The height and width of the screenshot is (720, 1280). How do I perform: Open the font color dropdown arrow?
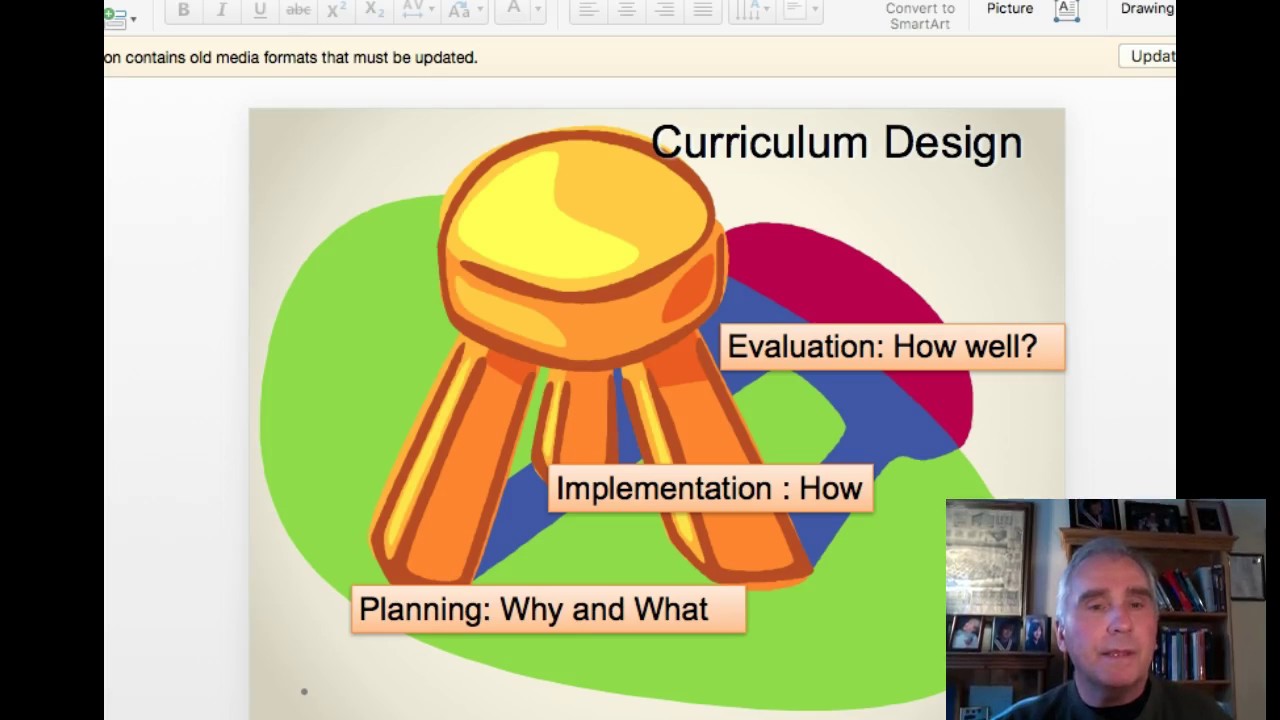click(538, 10)
